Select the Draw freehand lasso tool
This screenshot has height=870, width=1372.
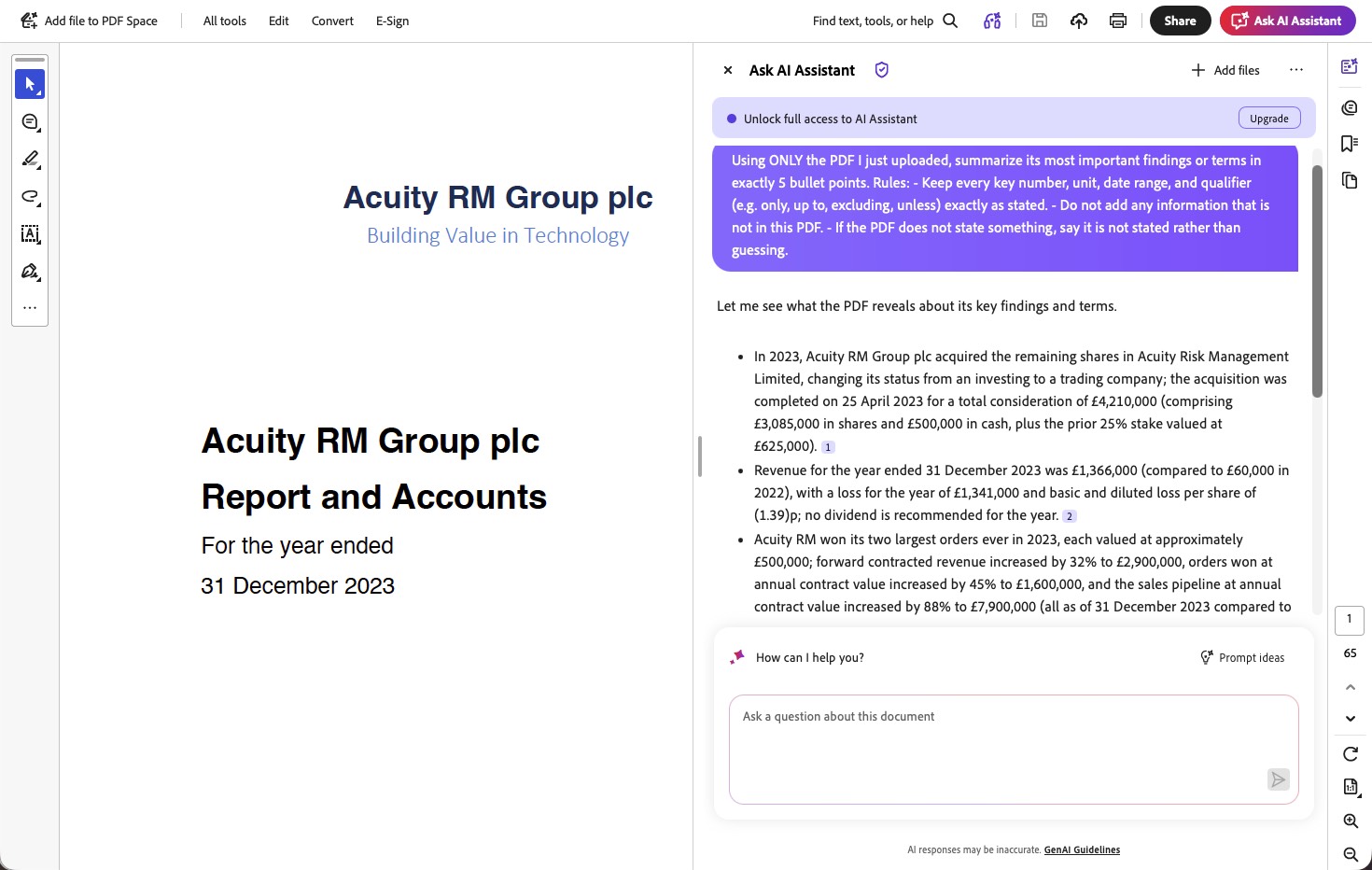coord(30,196)
